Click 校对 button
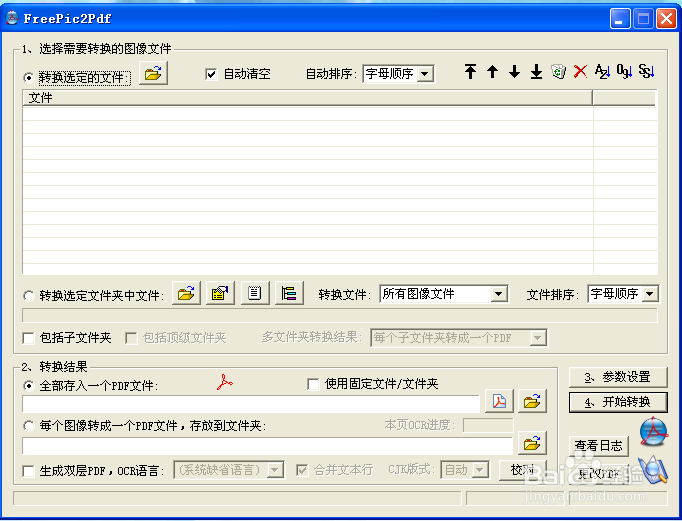The width and height of the screenshot is (682, 521). 522,470
